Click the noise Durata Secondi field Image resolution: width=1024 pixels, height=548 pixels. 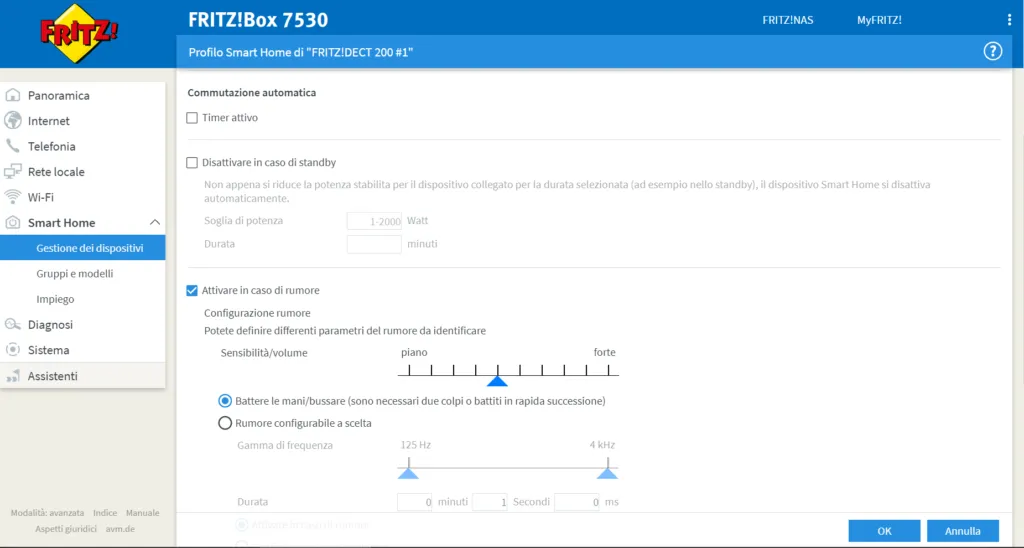click(x=490, y=502)
